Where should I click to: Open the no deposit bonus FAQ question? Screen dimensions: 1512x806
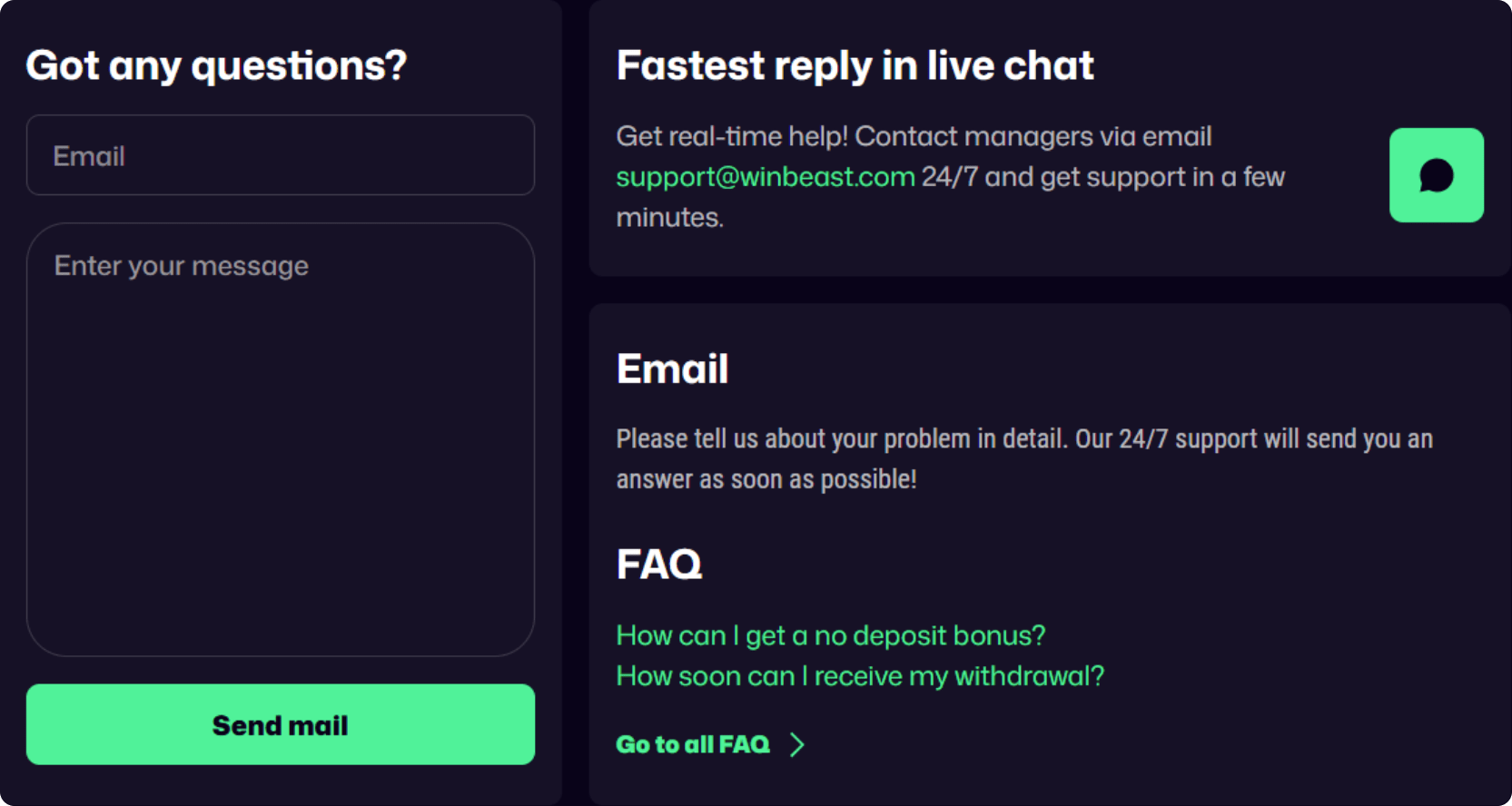click(830, 635)
